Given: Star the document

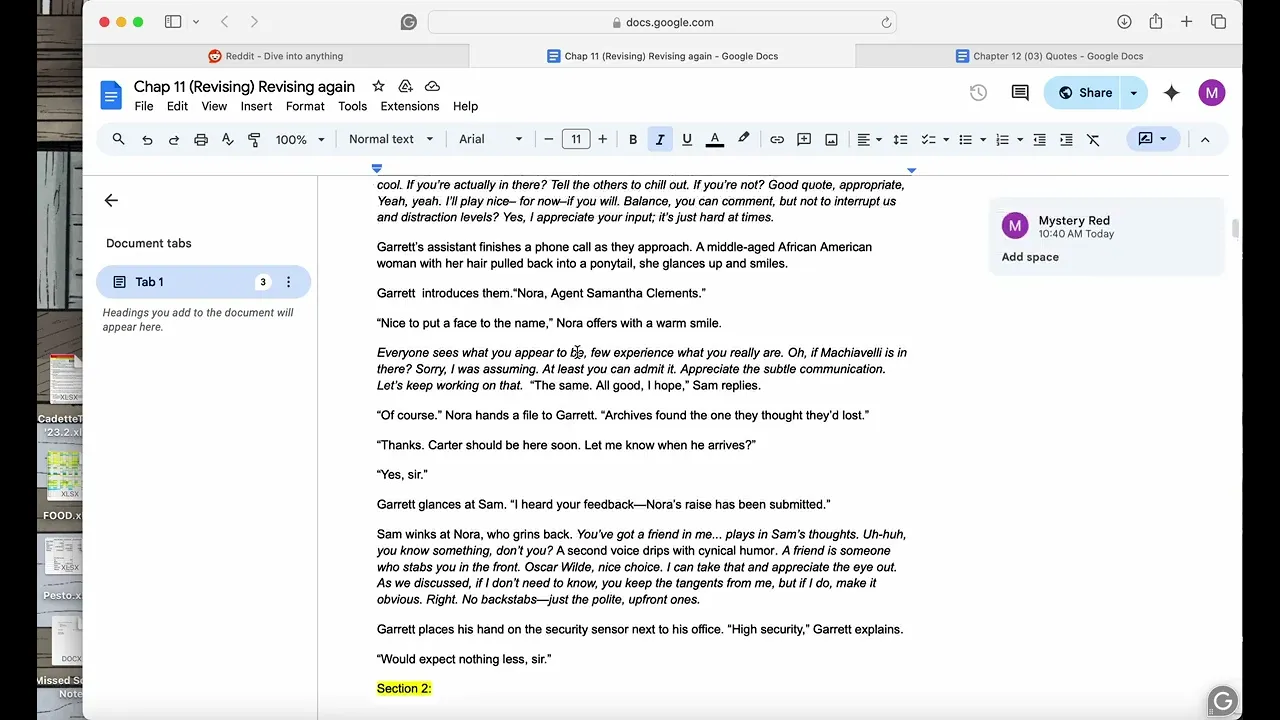Looking at the screenshot, I should point(378,86).
